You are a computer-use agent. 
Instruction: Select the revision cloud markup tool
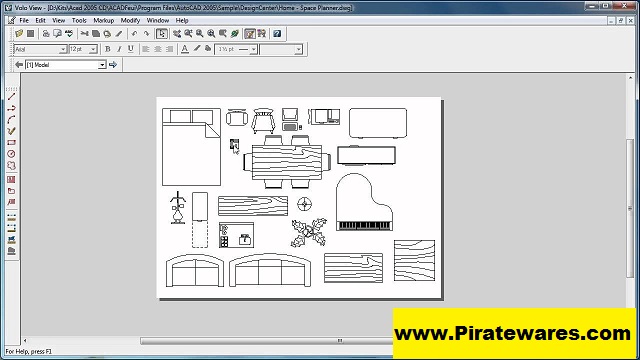pos(11,166)
